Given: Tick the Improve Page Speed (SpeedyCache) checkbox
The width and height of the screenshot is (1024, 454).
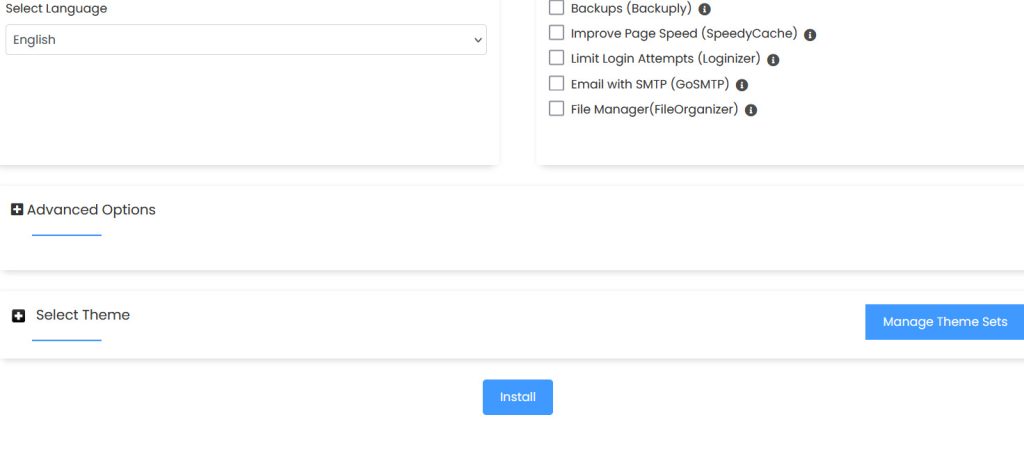Looking at the screenshot, I should (556, 33).
